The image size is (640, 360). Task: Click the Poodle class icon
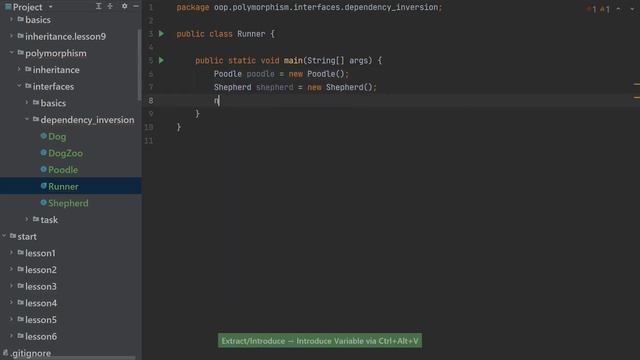44,169
